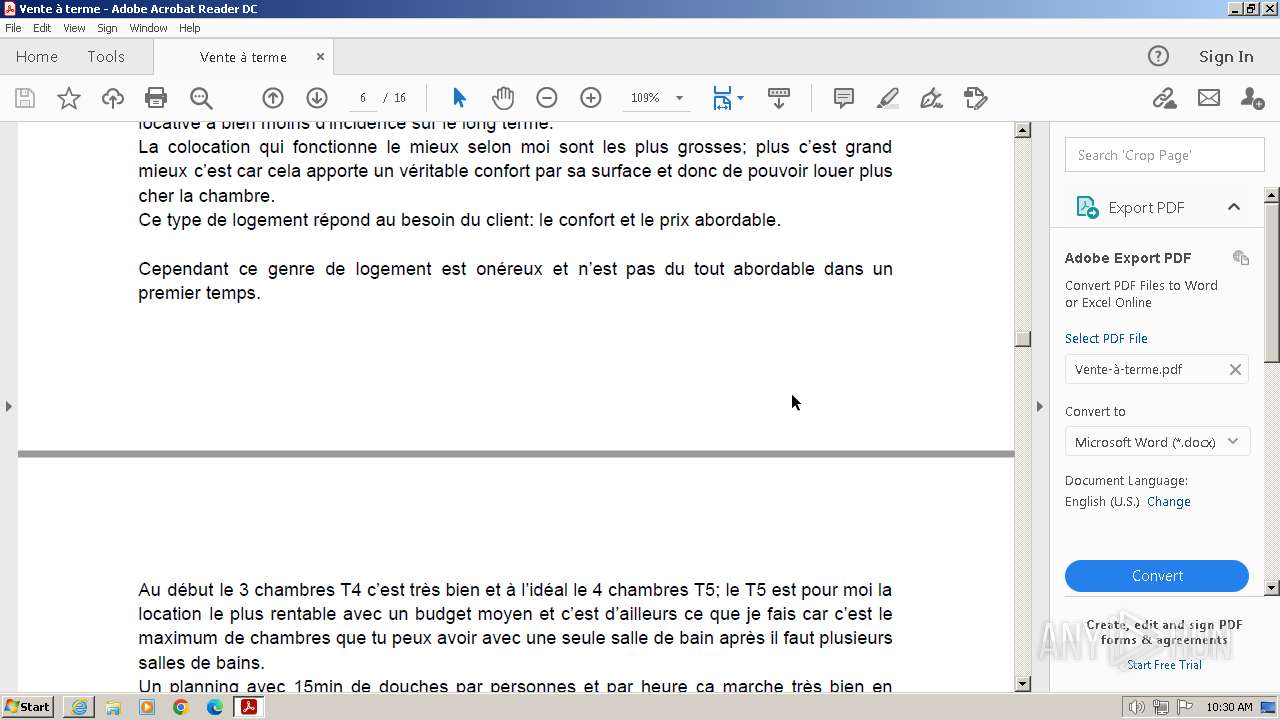
Task: Share a link to the file
Action: coord(1164,98)
